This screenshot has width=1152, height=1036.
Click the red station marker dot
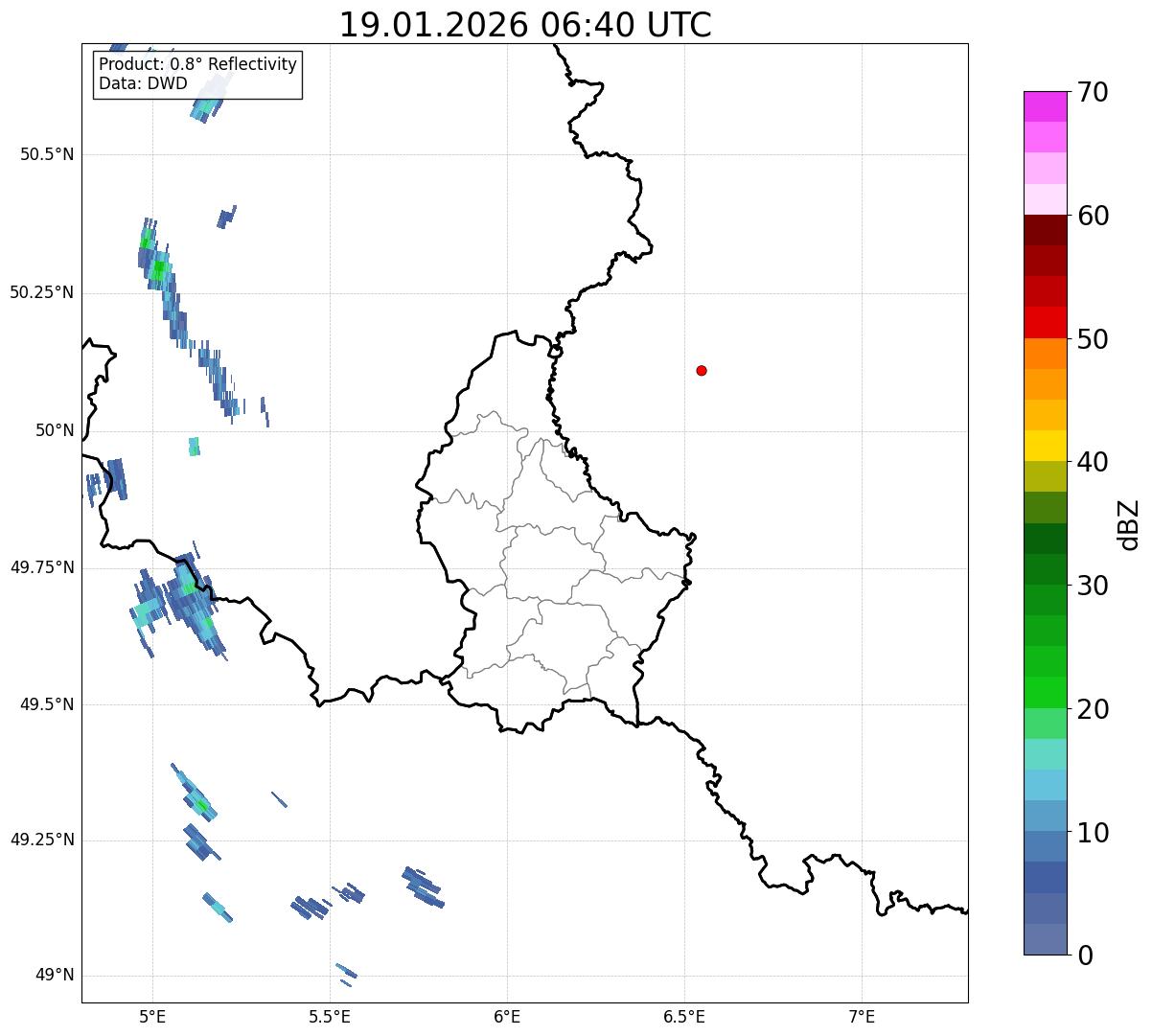coord(702,371)
